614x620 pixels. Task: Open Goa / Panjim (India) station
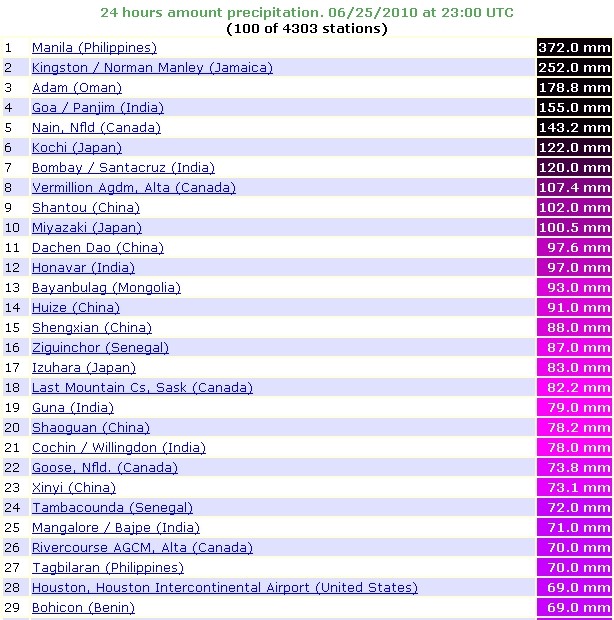(98, 108)
